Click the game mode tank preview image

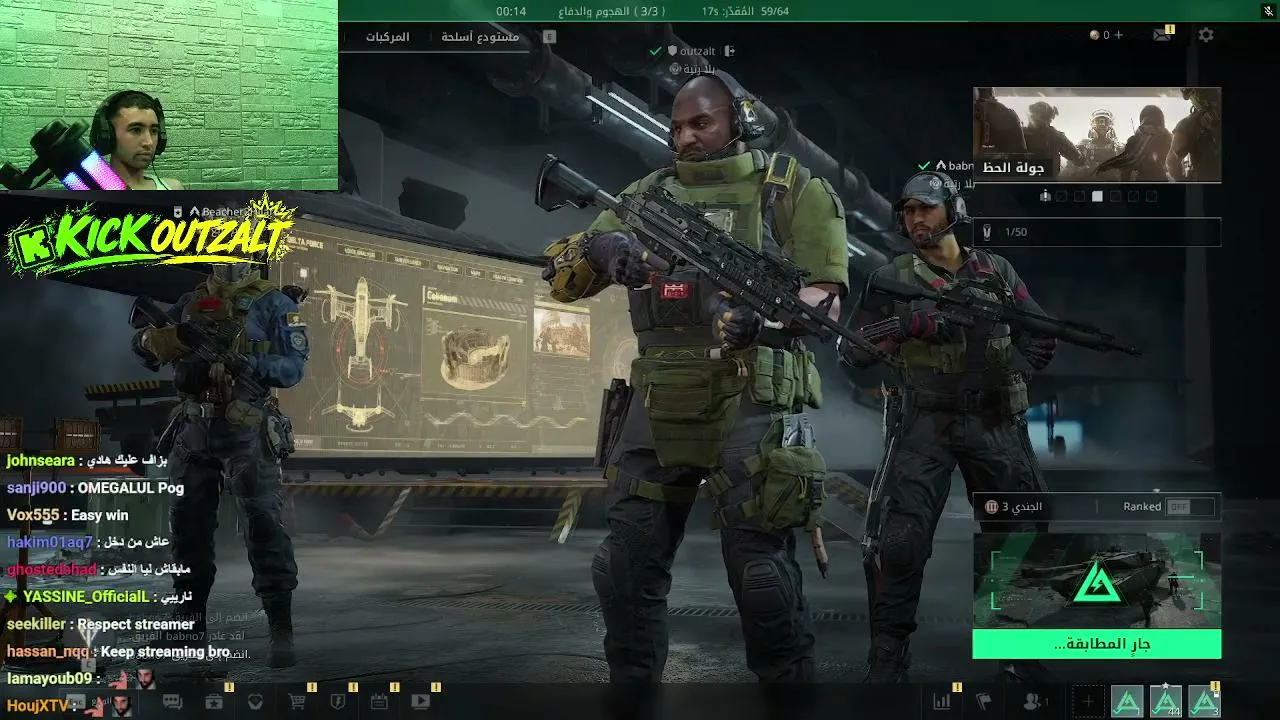(x=1097, y=581)
